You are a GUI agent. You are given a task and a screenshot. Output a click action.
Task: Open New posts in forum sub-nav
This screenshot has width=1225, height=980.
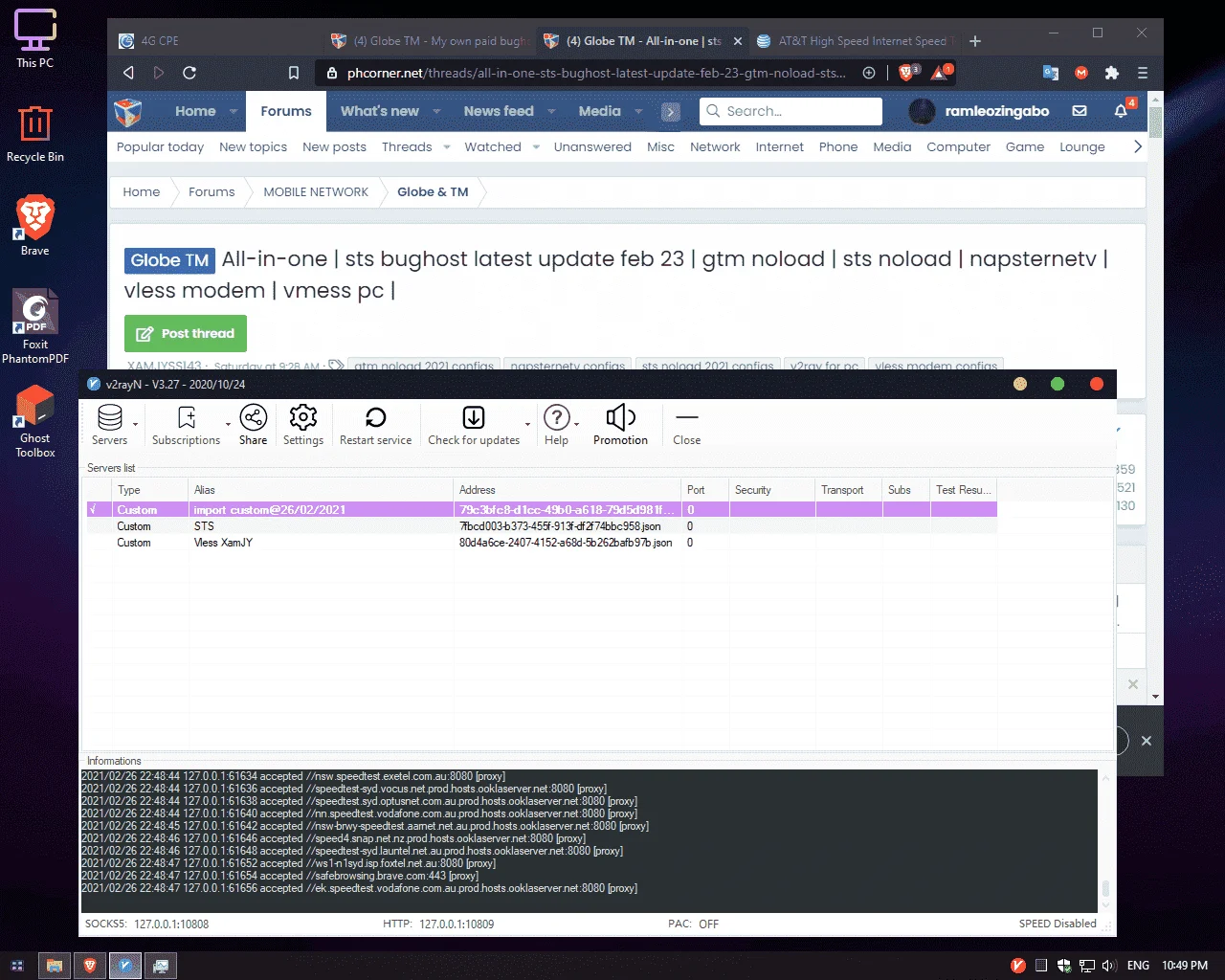(x=334, y=146)
